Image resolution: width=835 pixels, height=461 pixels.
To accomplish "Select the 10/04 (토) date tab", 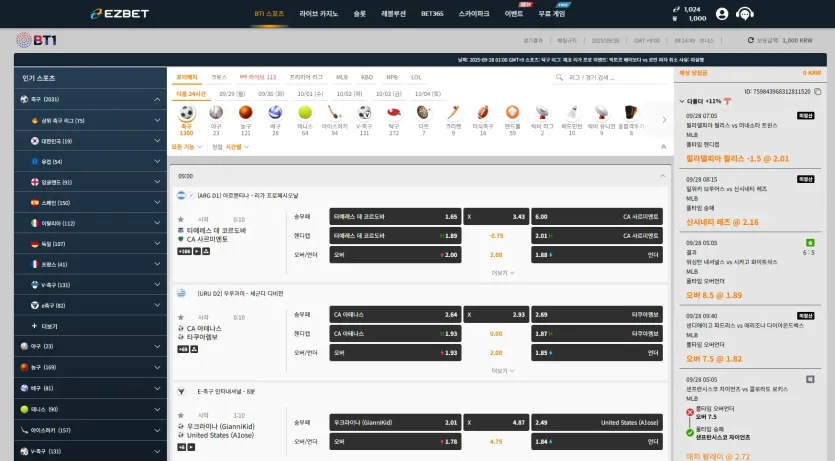I will 428,94.
